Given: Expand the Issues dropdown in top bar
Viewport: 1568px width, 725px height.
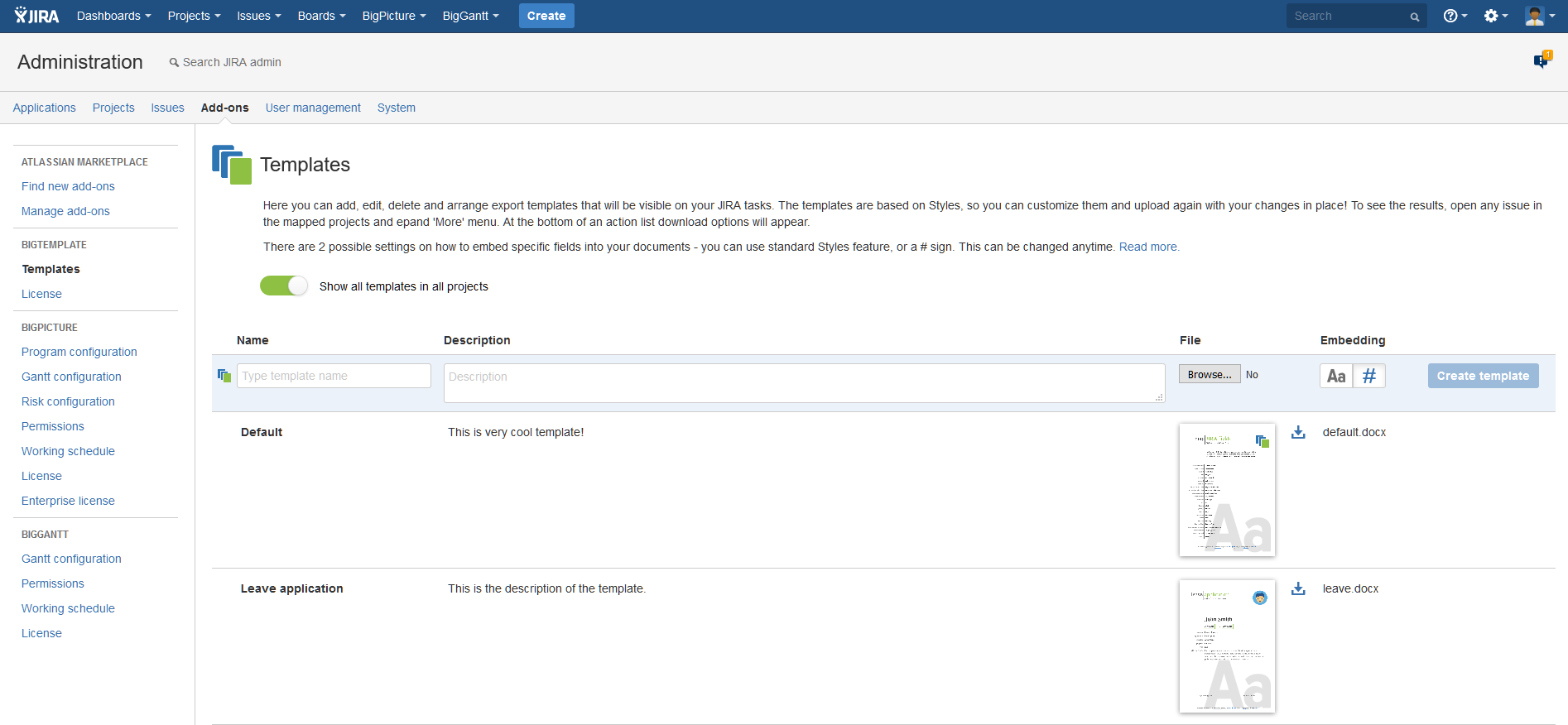Looking at the screenshot, I should (x=259, y=16).
